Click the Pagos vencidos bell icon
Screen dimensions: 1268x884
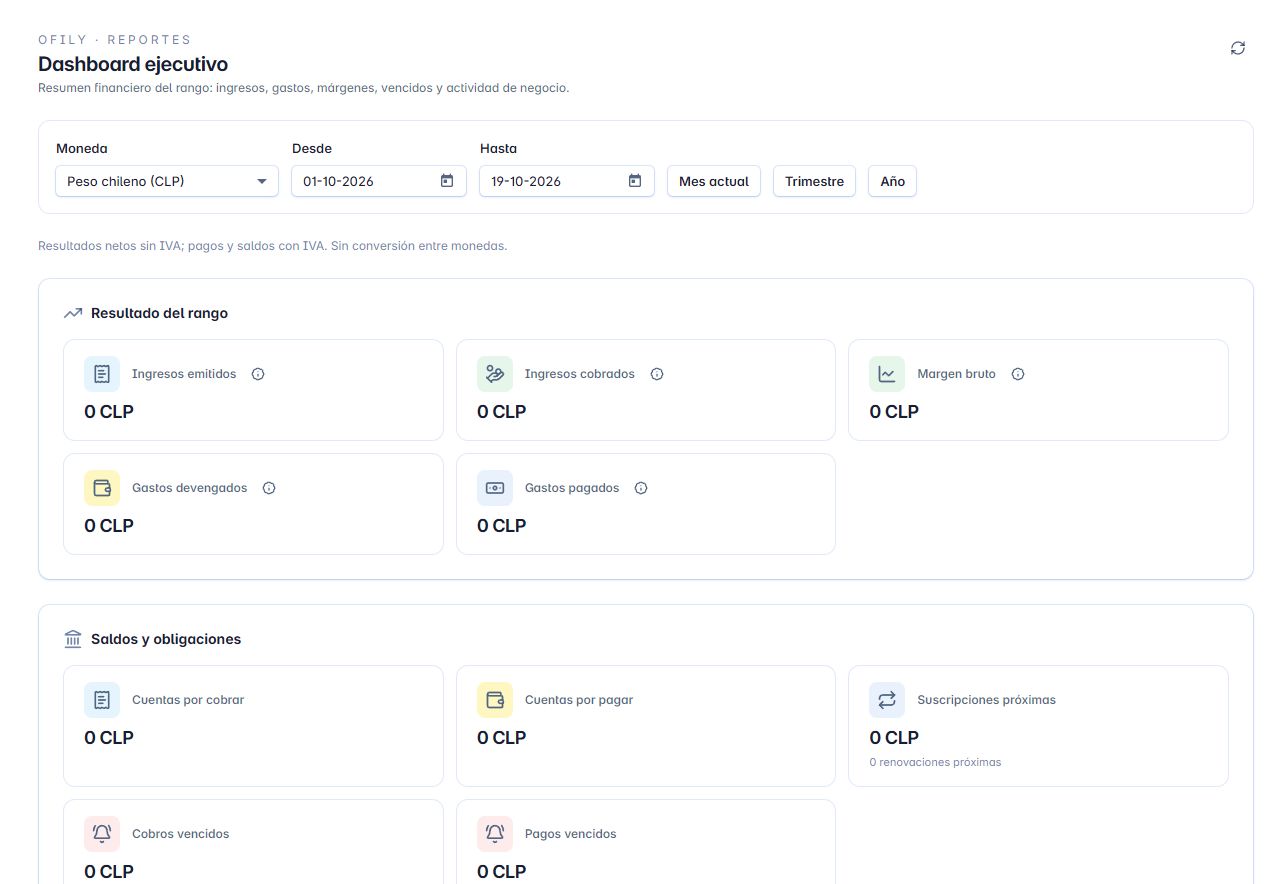495,834
